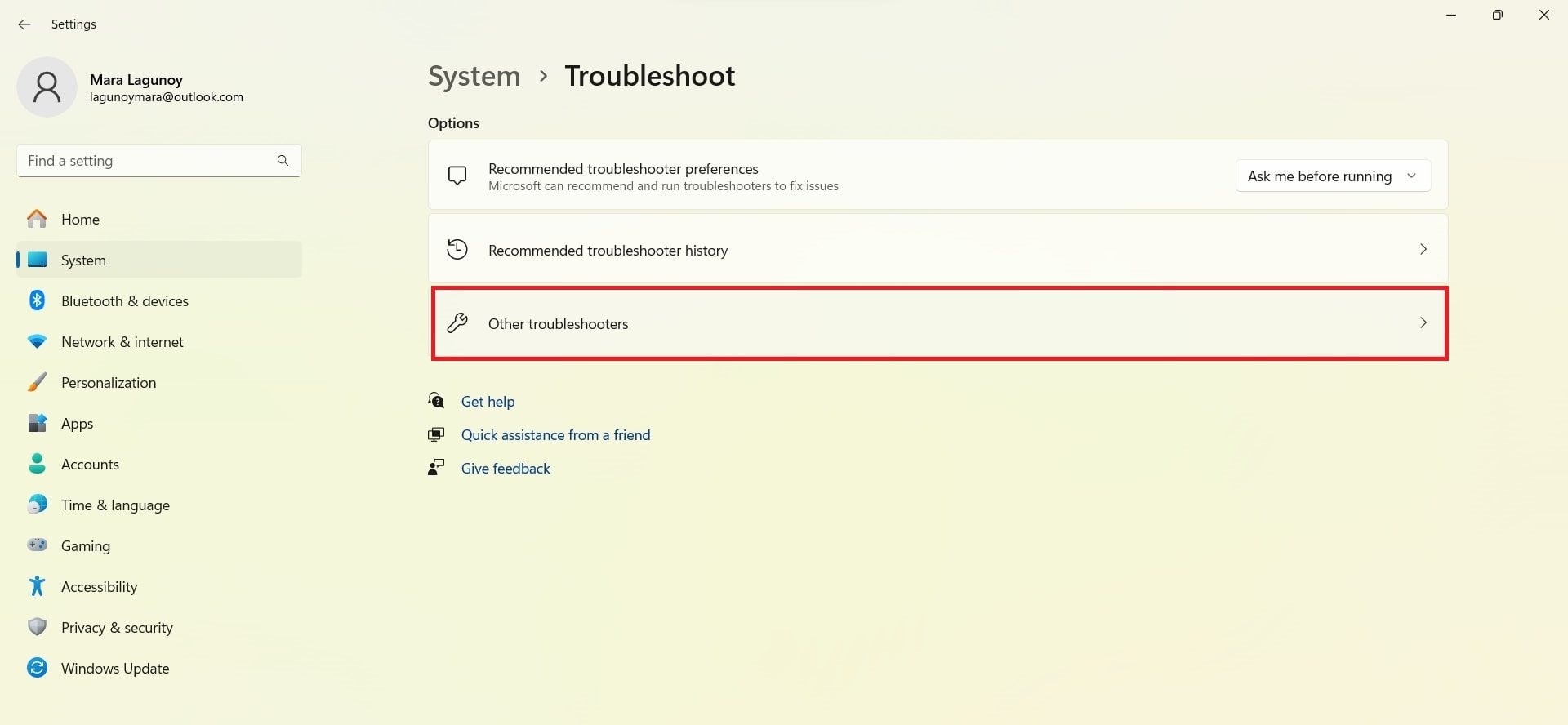The image size is (1568, 725).
Task: Click the Give feedback link
Action: tap(506, 468)
